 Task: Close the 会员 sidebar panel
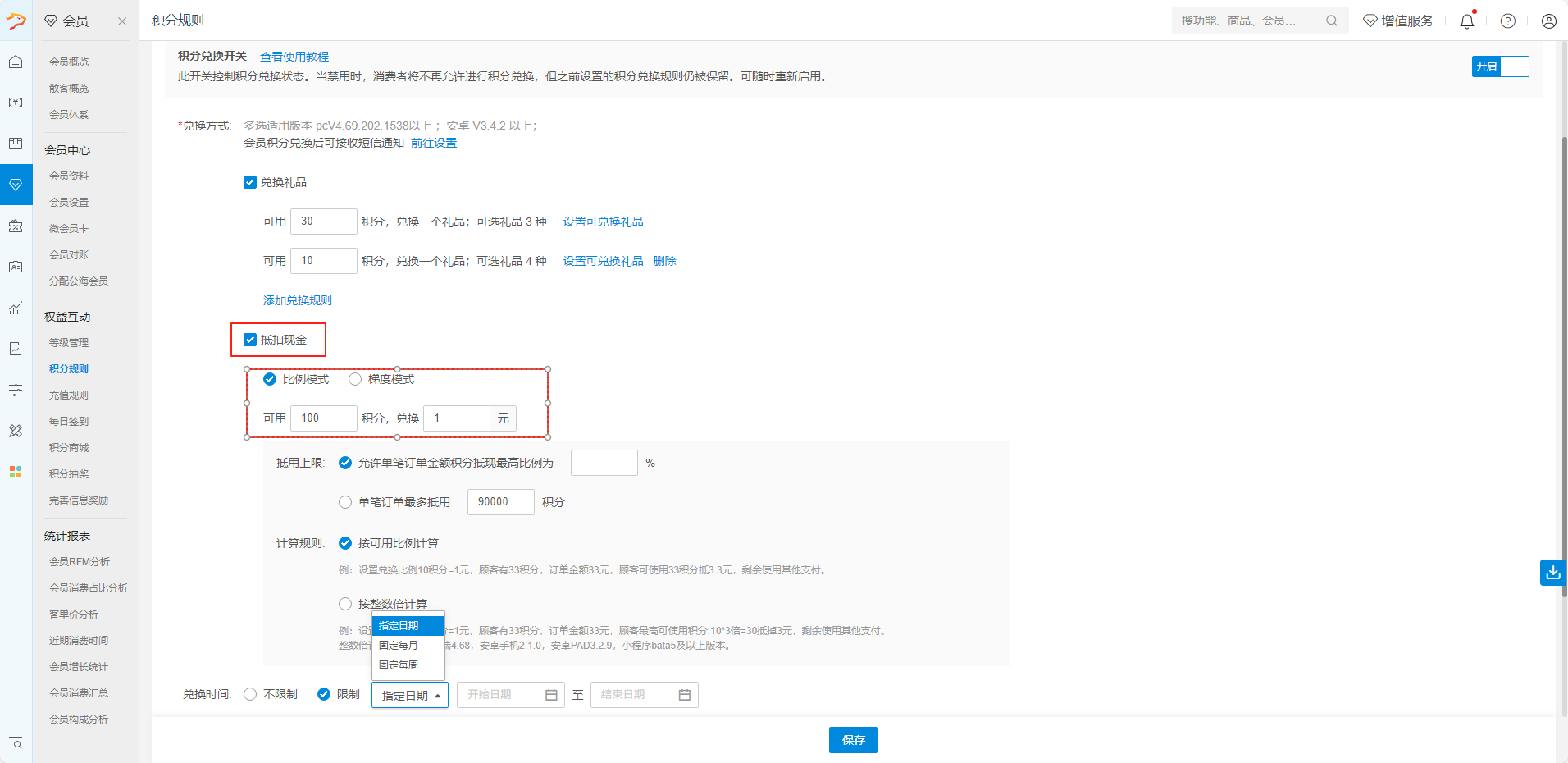(x=122, y=21)
